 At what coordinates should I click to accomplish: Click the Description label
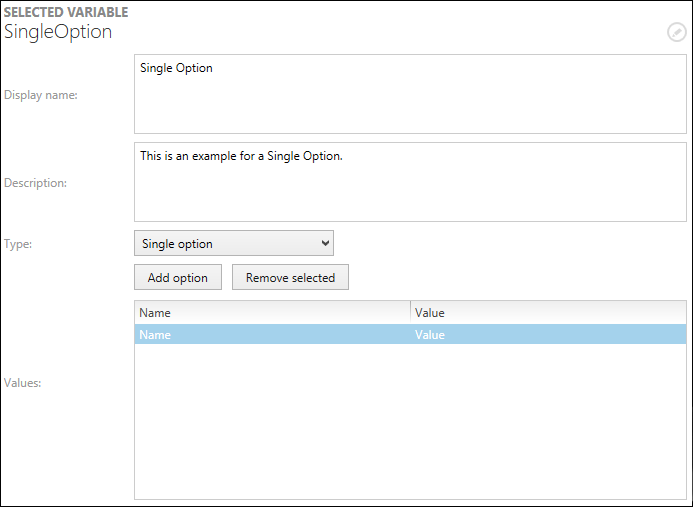coord(35,183)
